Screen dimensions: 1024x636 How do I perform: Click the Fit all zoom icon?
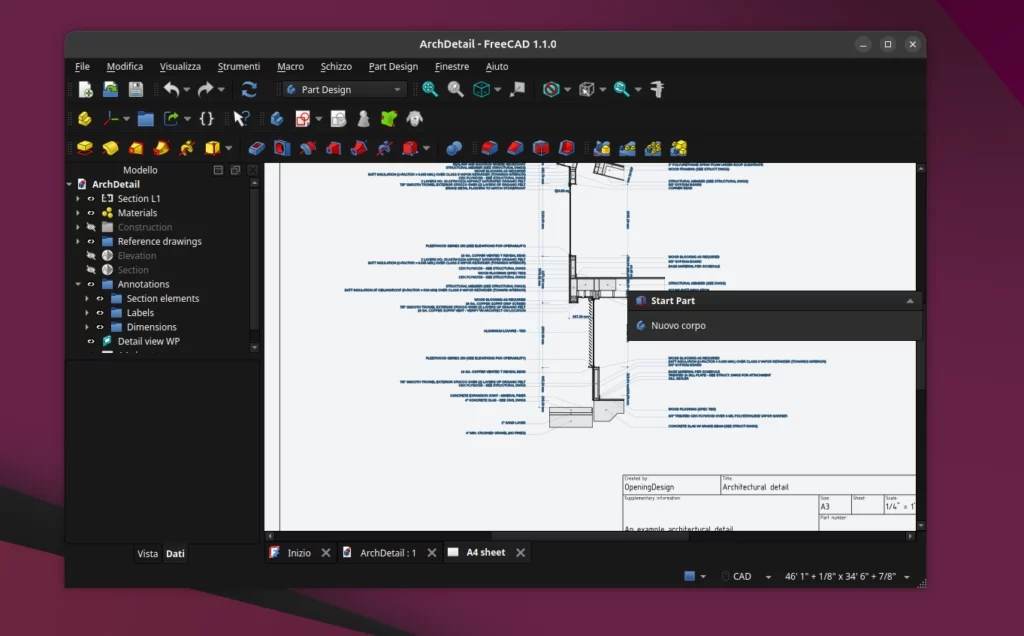pos(428,89)
